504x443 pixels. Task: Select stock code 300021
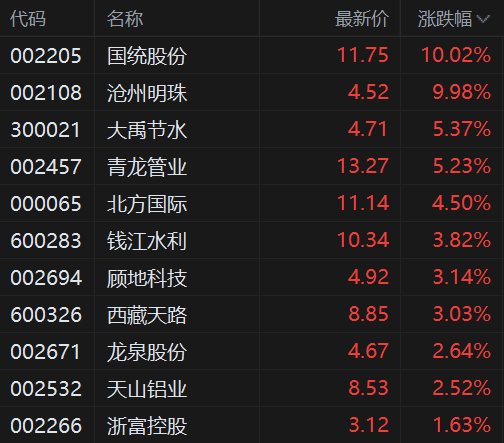45,130
